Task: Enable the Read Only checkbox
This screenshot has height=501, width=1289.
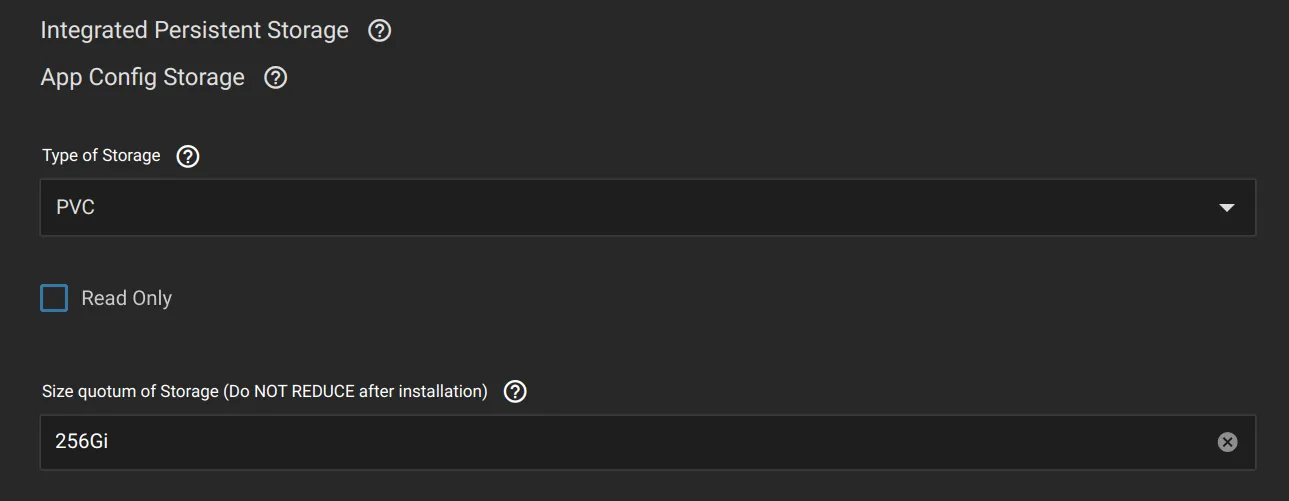Action: pos(54,298)
